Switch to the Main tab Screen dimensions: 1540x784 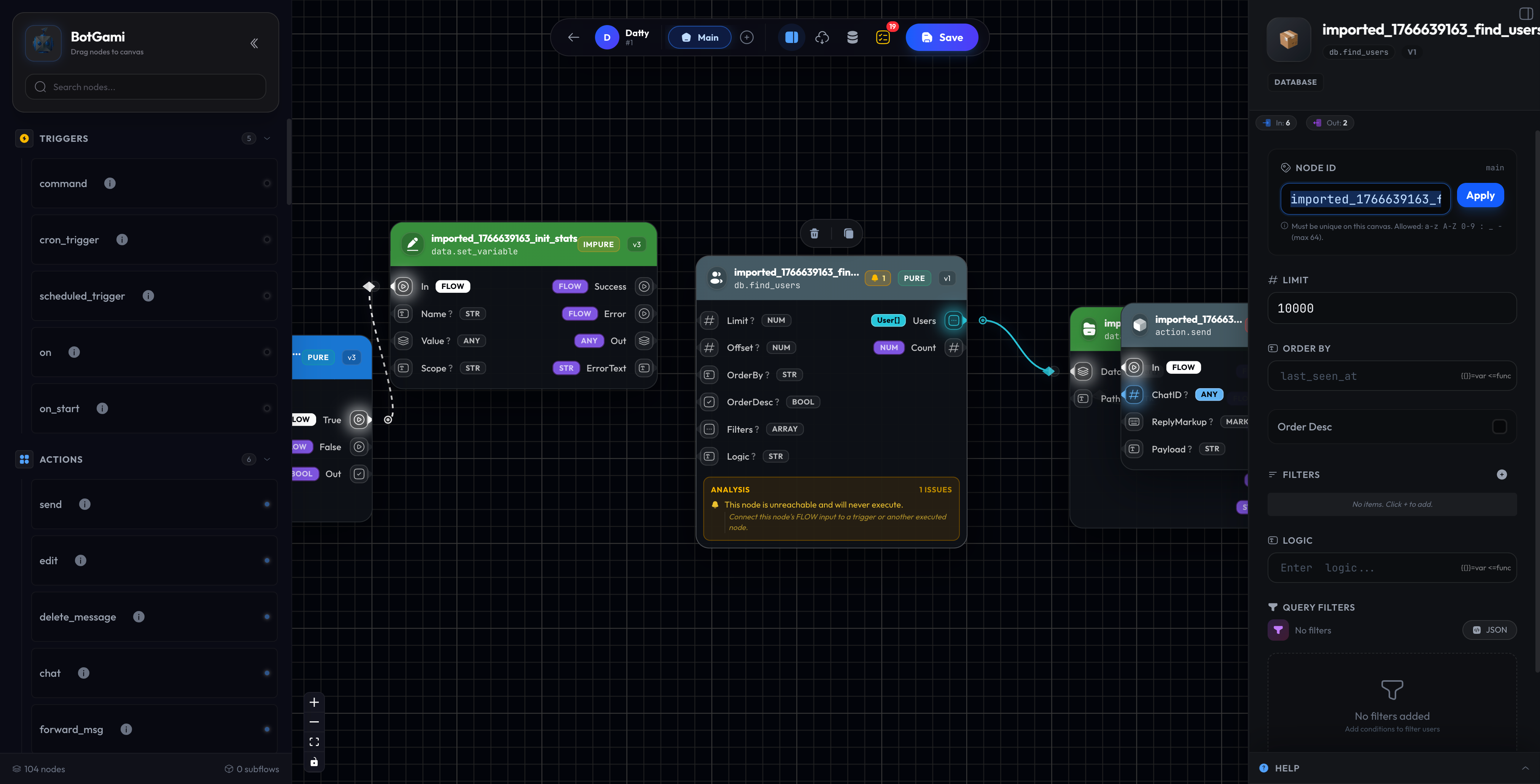[x=700, y=37]
